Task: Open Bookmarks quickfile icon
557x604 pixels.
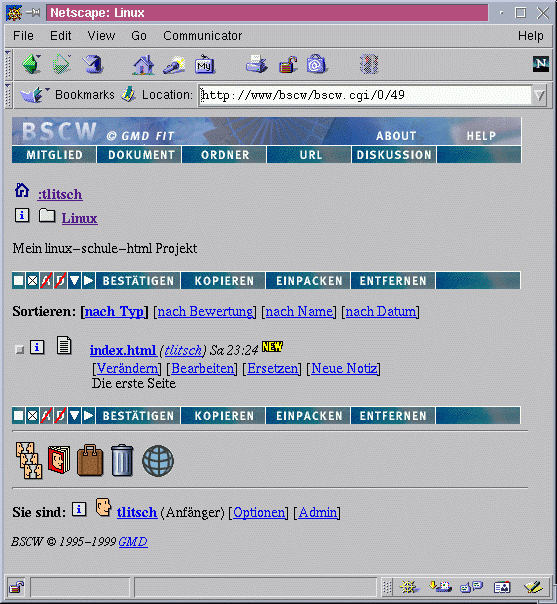Action: (x=34, y=94)
